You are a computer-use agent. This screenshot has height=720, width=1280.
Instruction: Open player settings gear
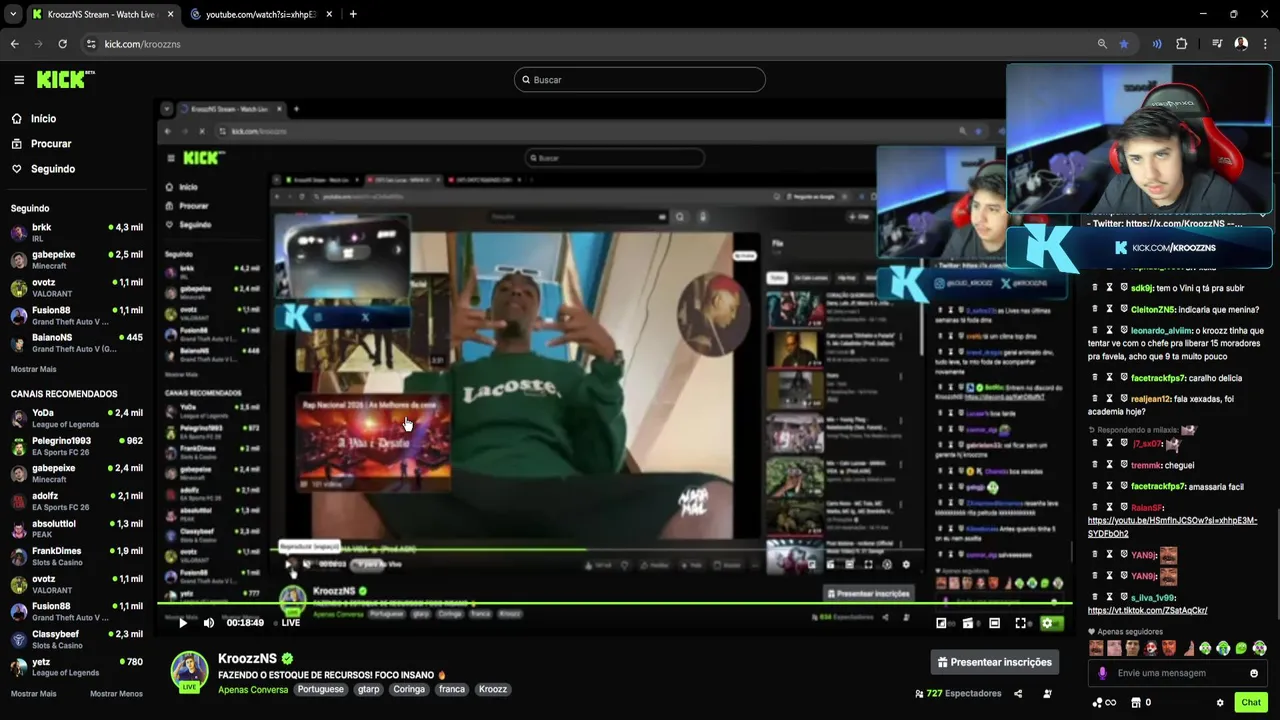1047,623
